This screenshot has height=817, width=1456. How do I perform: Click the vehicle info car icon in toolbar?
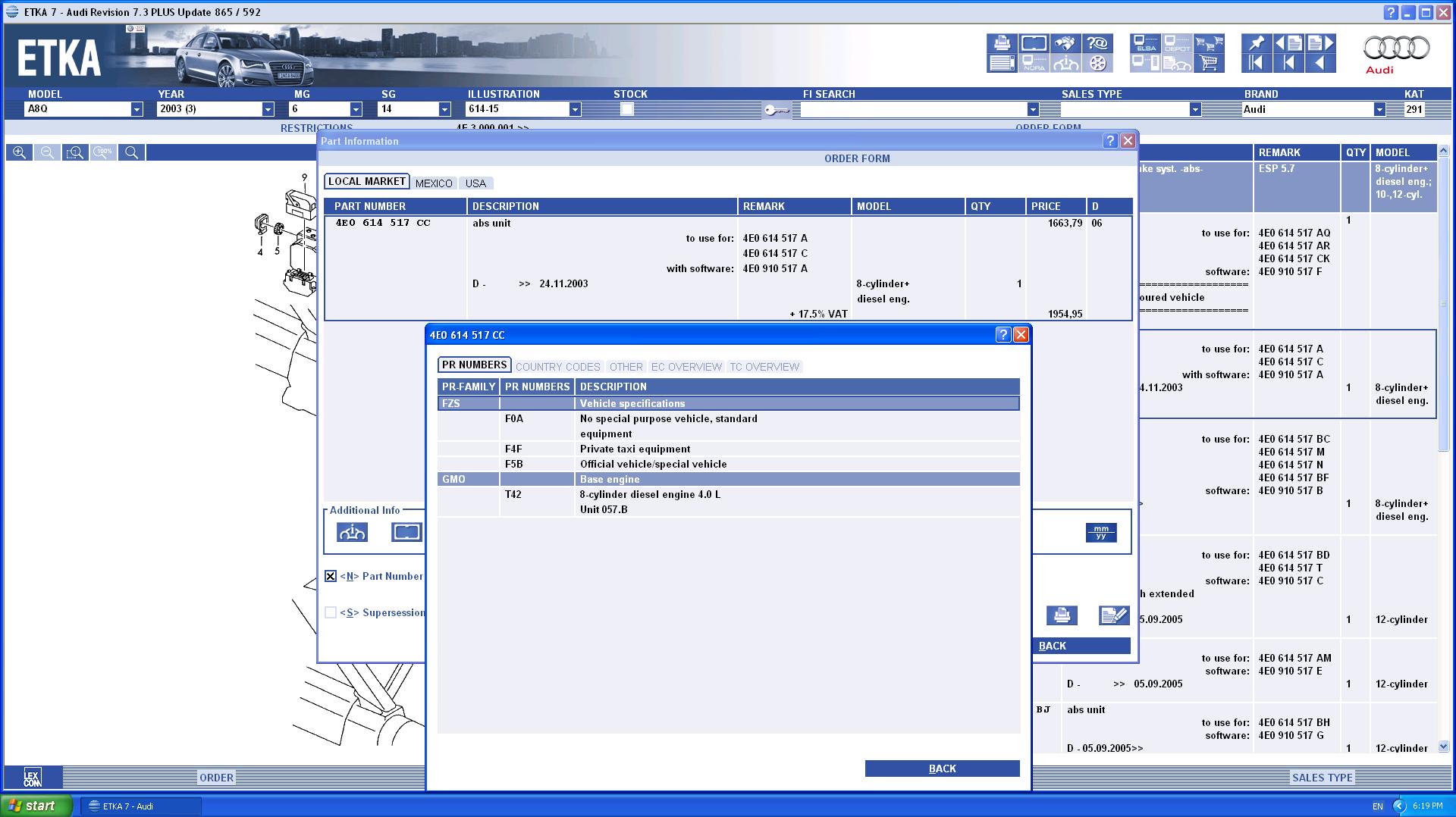pos(1065,64)
